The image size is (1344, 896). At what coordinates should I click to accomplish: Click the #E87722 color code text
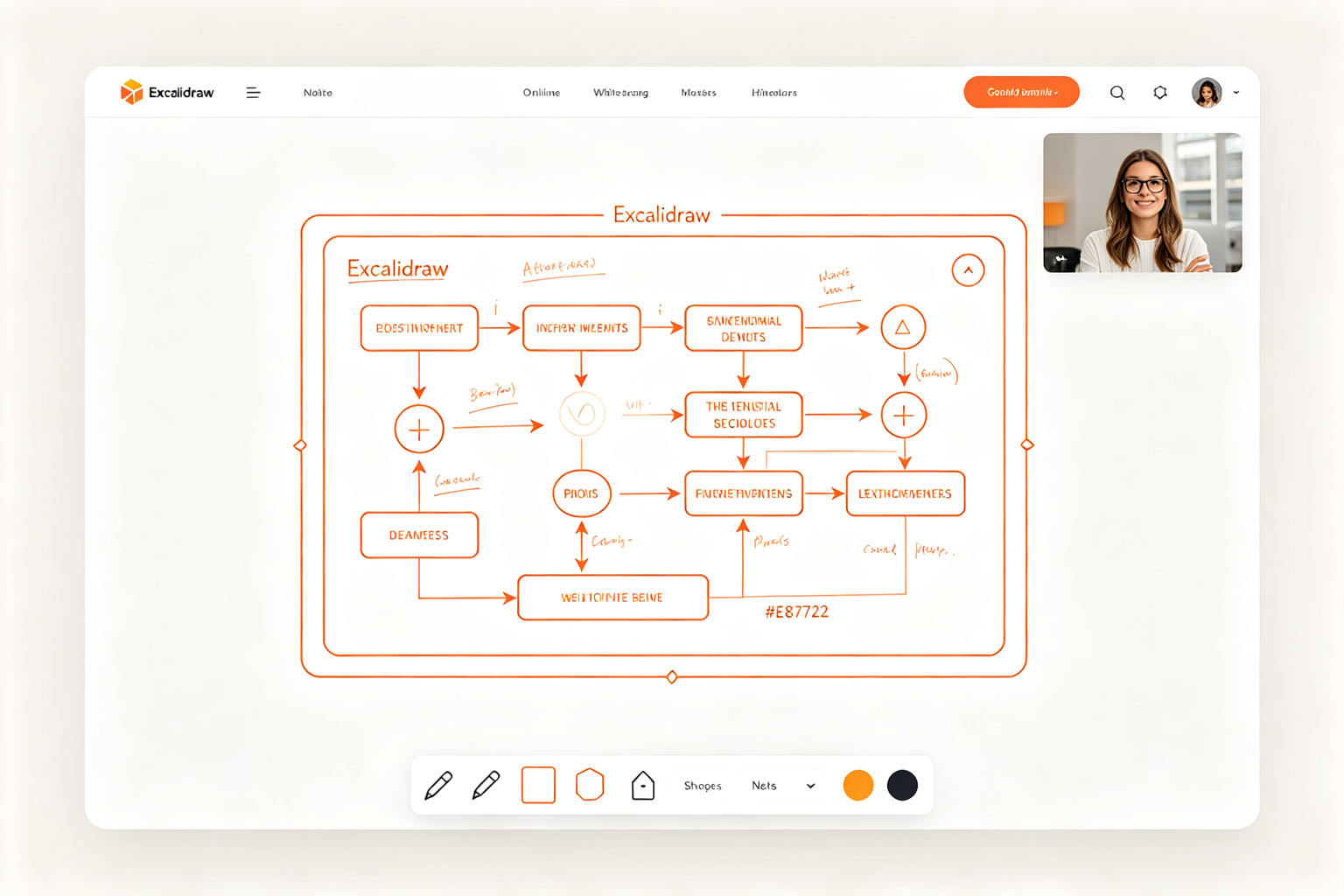(x=796, y=612)
